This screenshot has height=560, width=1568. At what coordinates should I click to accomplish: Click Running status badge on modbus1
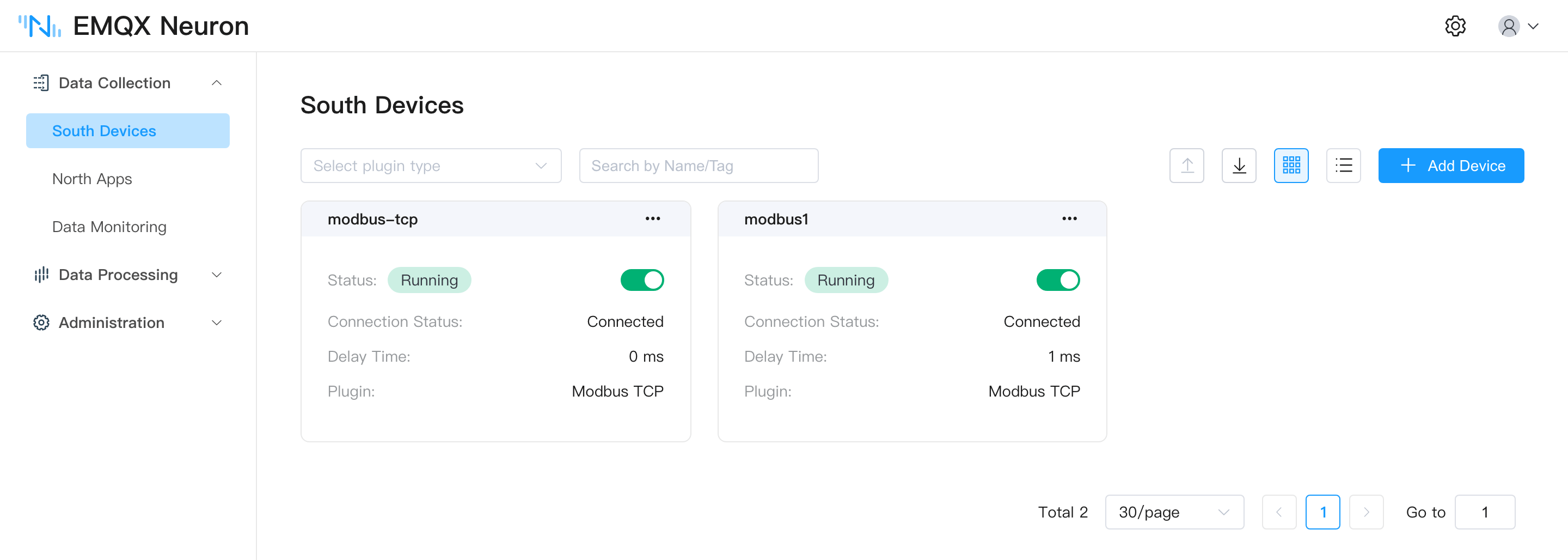846,281
